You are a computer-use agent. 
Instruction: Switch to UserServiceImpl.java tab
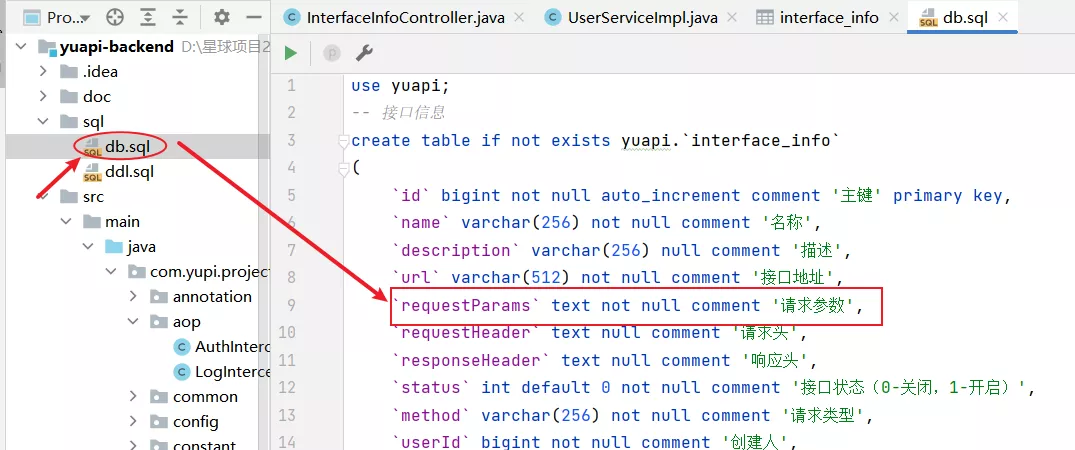(642, 18)
